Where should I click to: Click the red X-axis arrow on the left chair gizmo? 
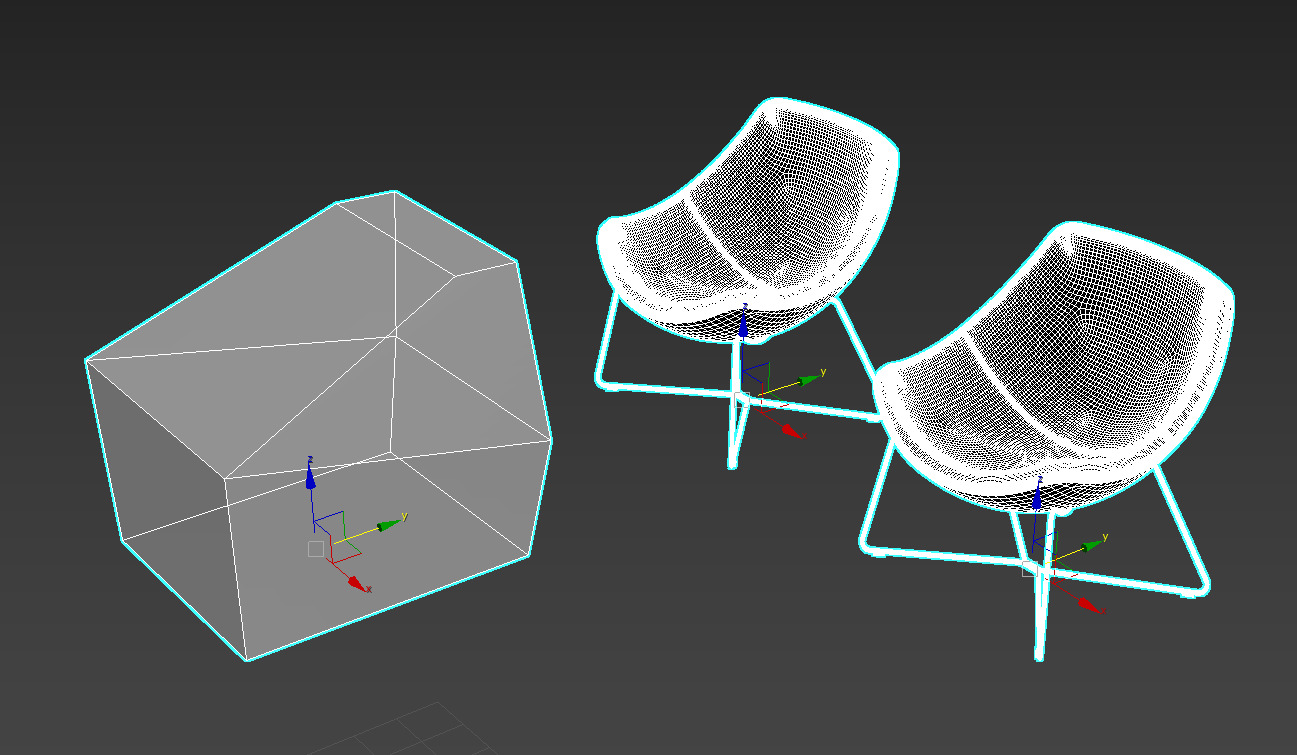pos(789,428)
